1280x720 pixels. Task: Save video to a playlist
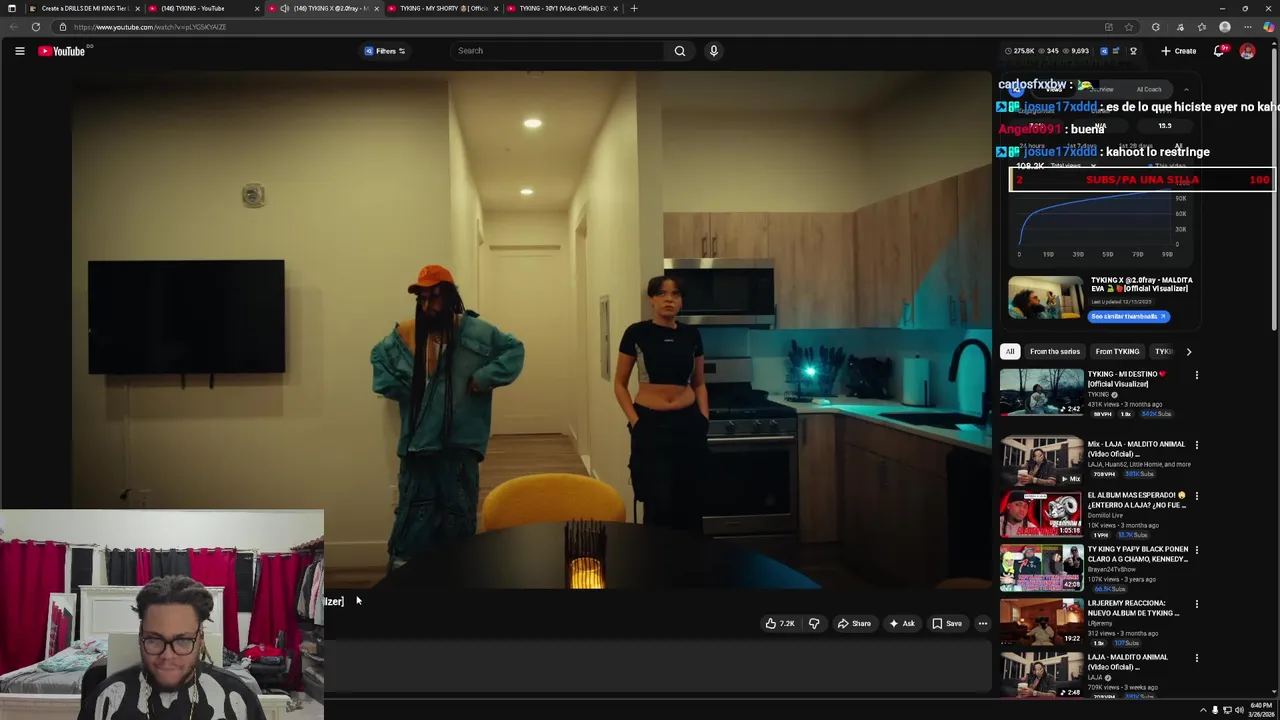[947, 624]
